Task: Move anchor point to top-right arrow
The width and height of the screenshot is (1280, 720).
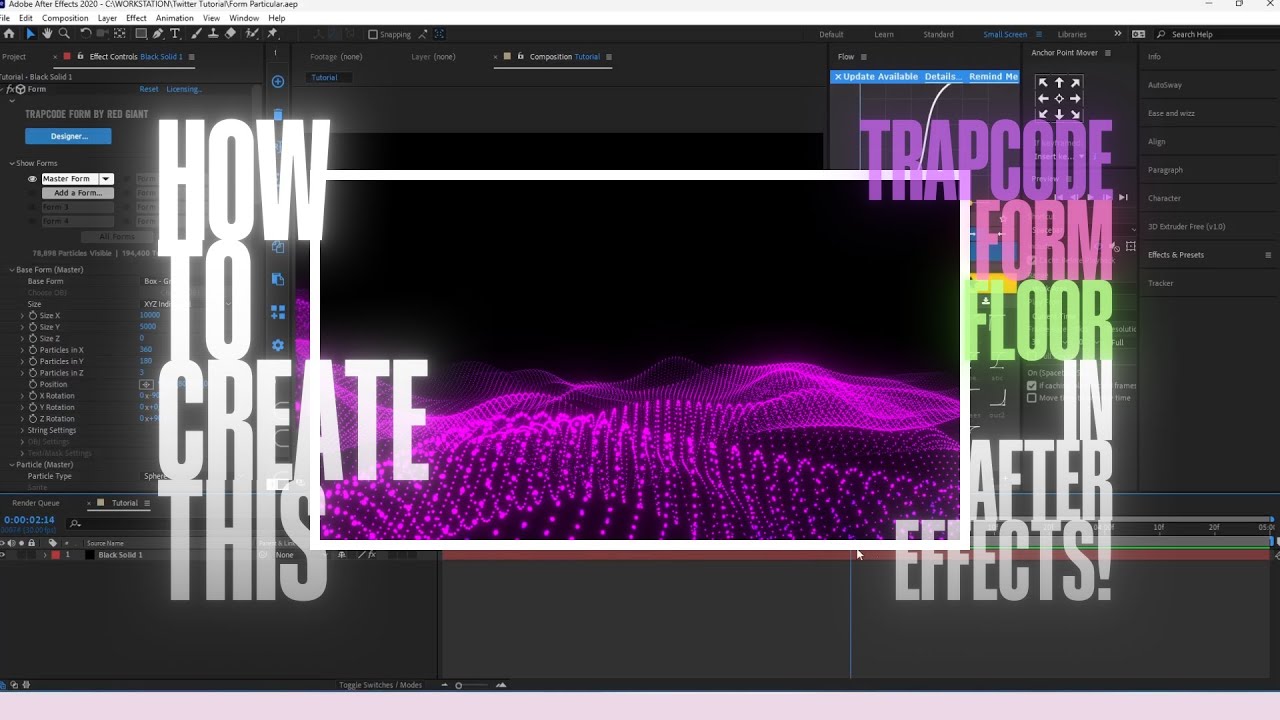Action: (x=1075, y=83)
